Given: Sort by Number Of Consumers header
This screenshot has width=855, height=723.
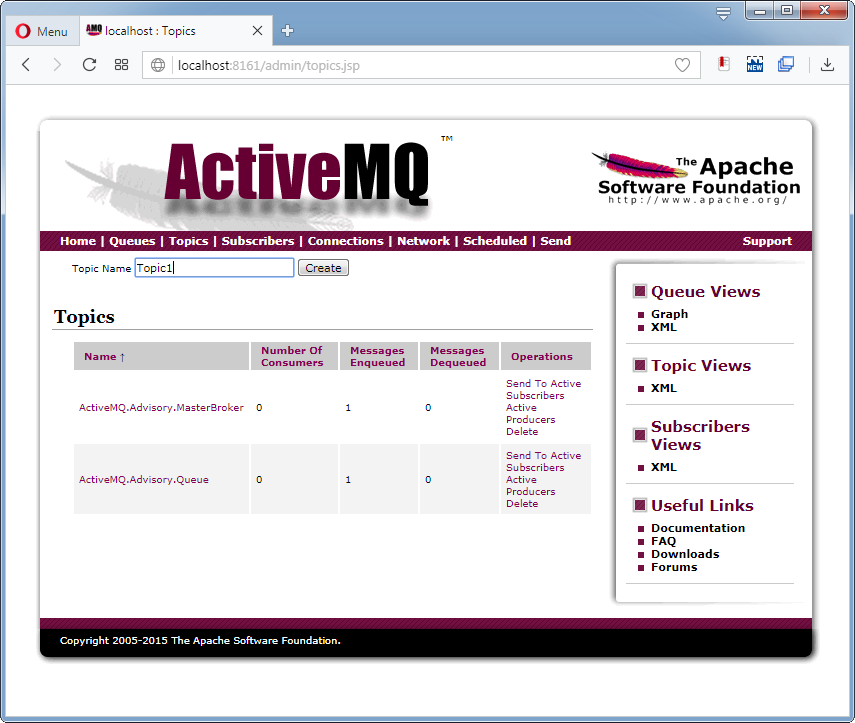Looking at the screenshot, I should (292, 357).
